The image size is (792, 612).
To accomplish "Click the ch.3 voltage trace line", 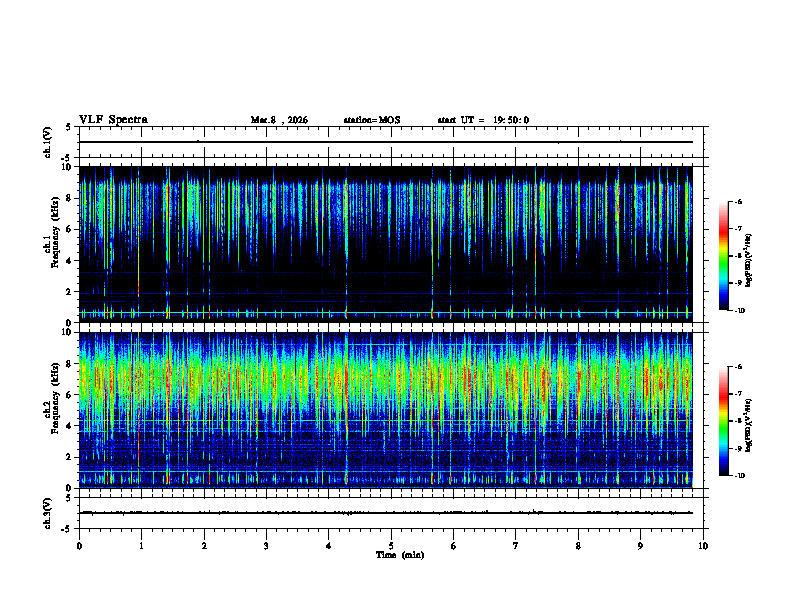I will [x=386, y=513].
